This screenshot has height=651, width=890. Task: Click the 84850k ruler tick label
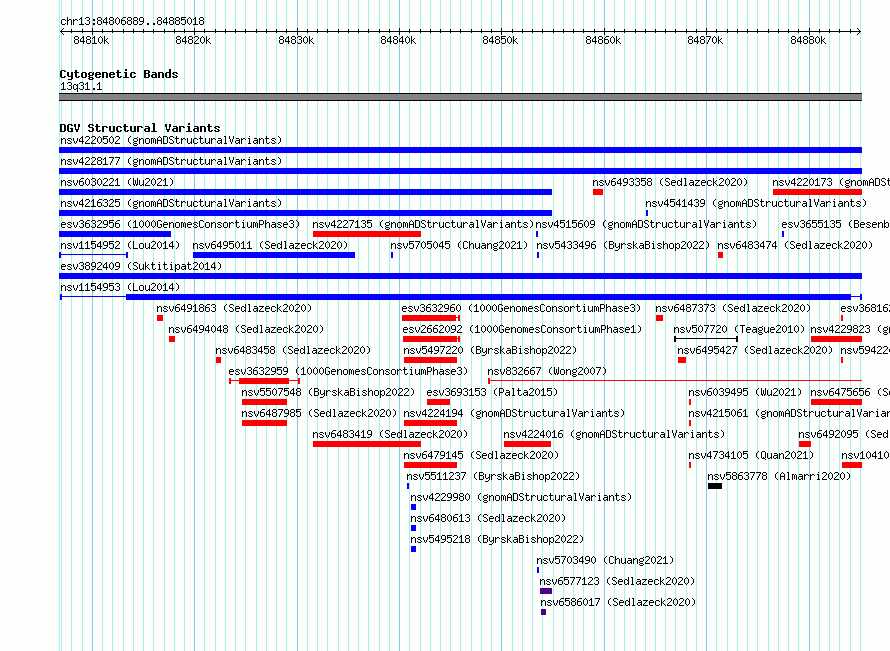tap(500, 40)
